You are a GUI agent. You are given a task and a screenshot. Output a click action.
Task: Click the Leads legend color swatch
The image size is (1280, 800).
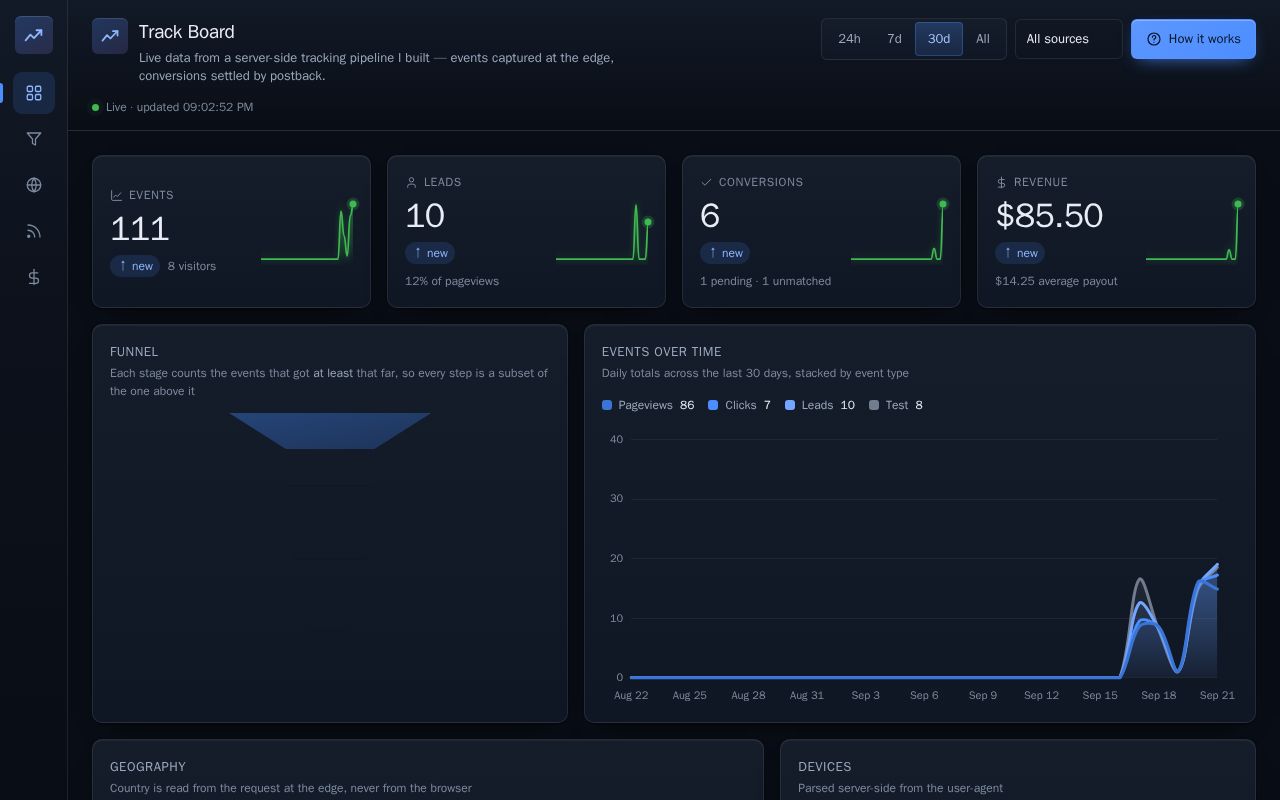(790, 405)
